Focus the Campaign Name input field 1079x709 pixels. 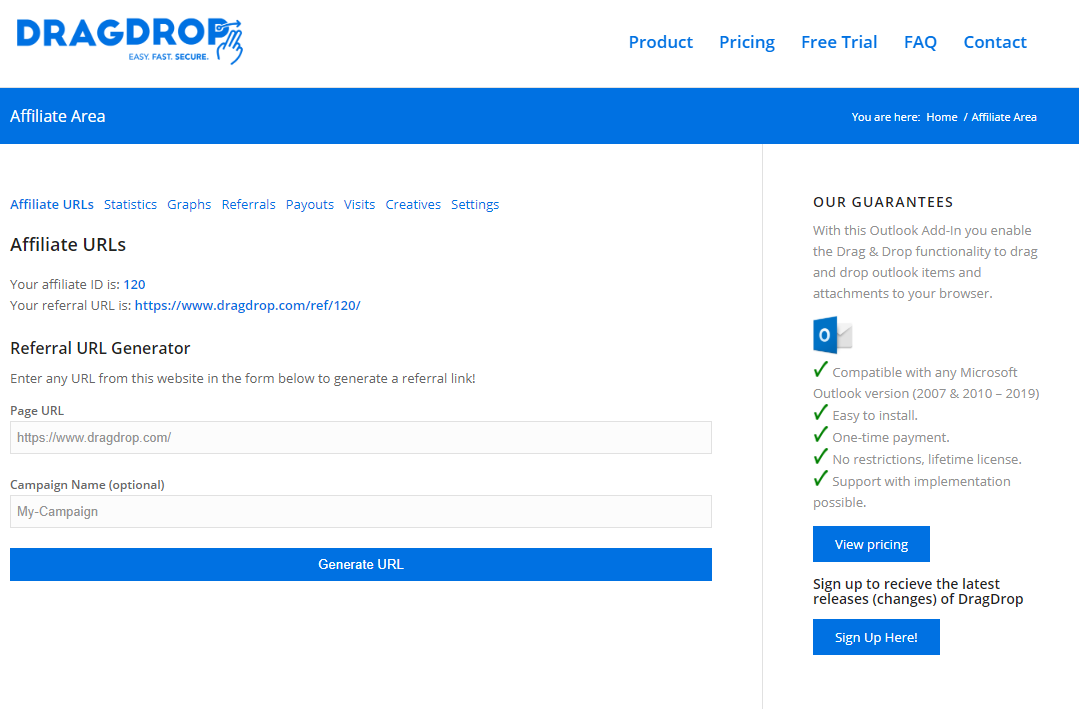click(361, 511)
